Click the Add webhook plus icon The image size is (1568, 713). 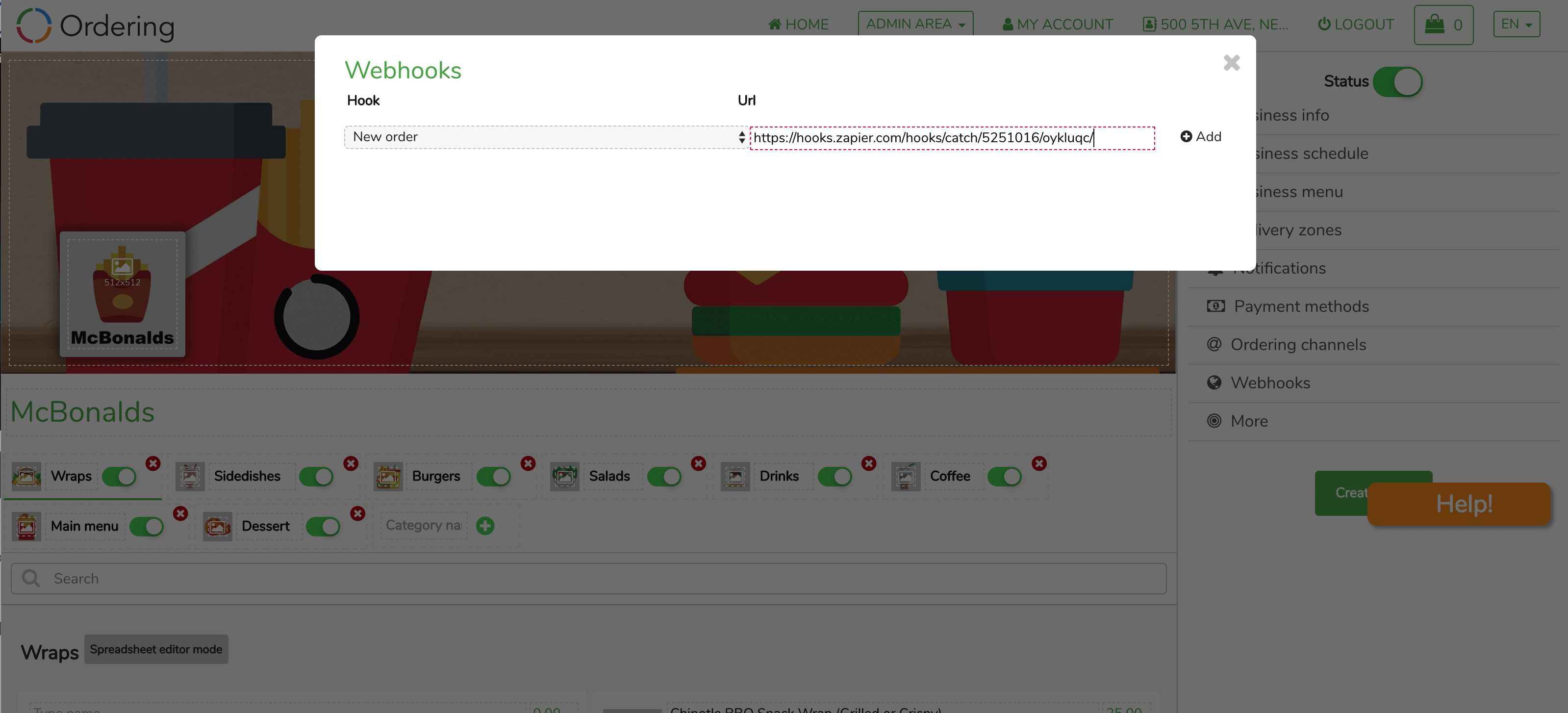[1185, 136]
